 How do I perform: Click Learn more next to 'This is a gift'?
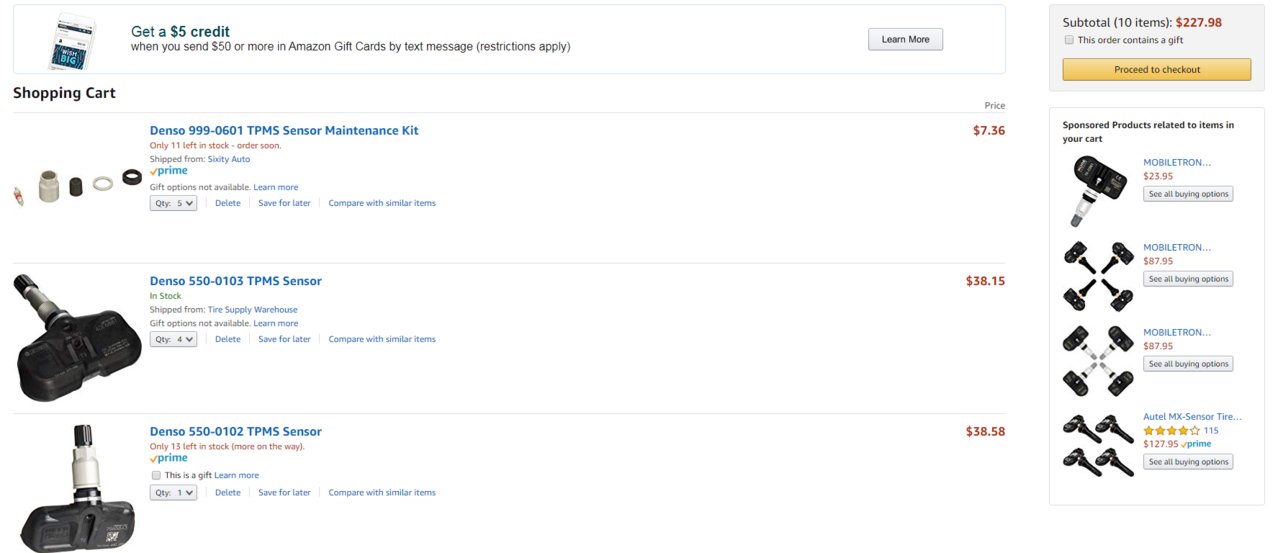[x=237, y=475]
